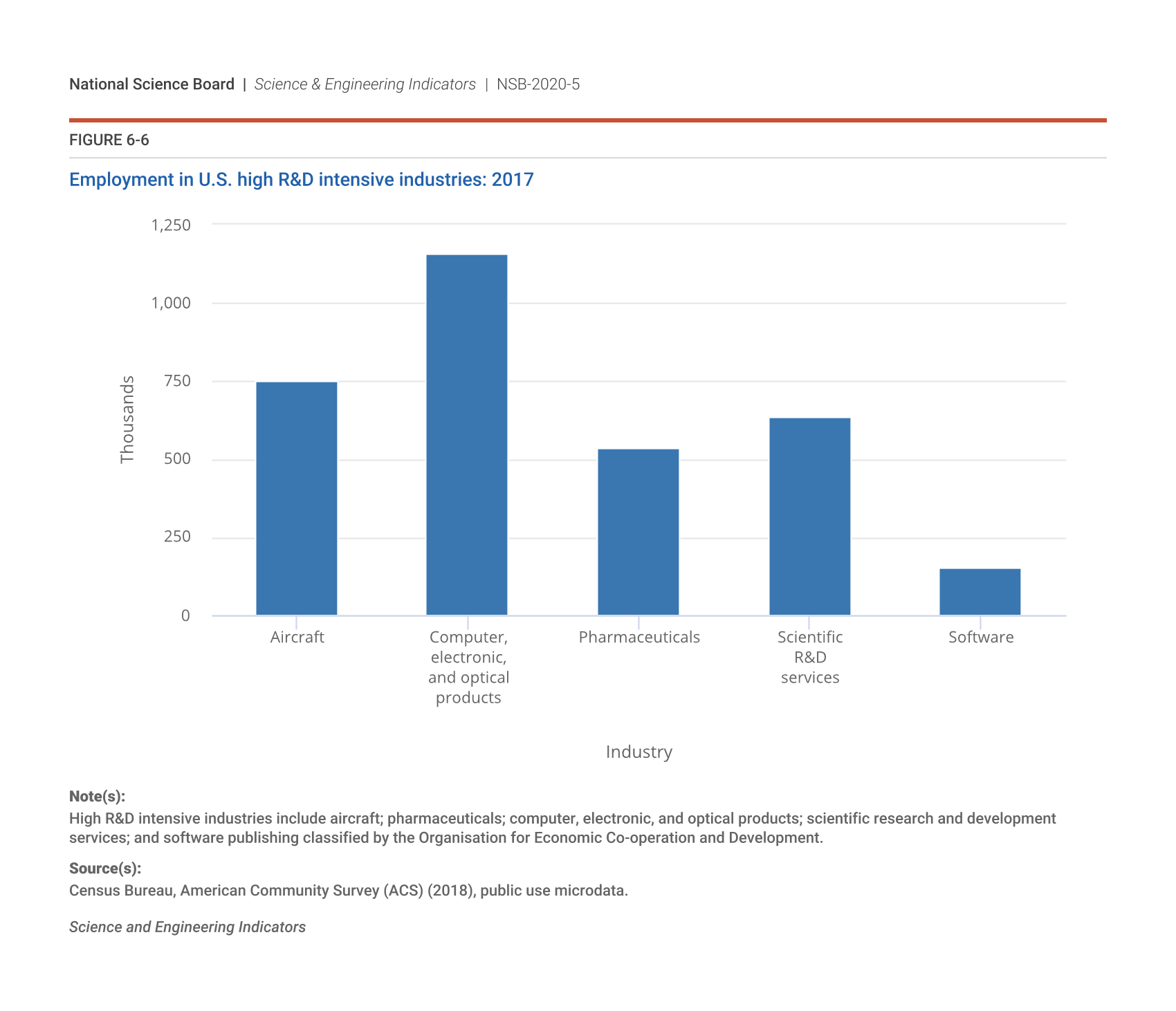
Task: Click the Pharmaceuticals x-axis label
Action: (638, 637)
